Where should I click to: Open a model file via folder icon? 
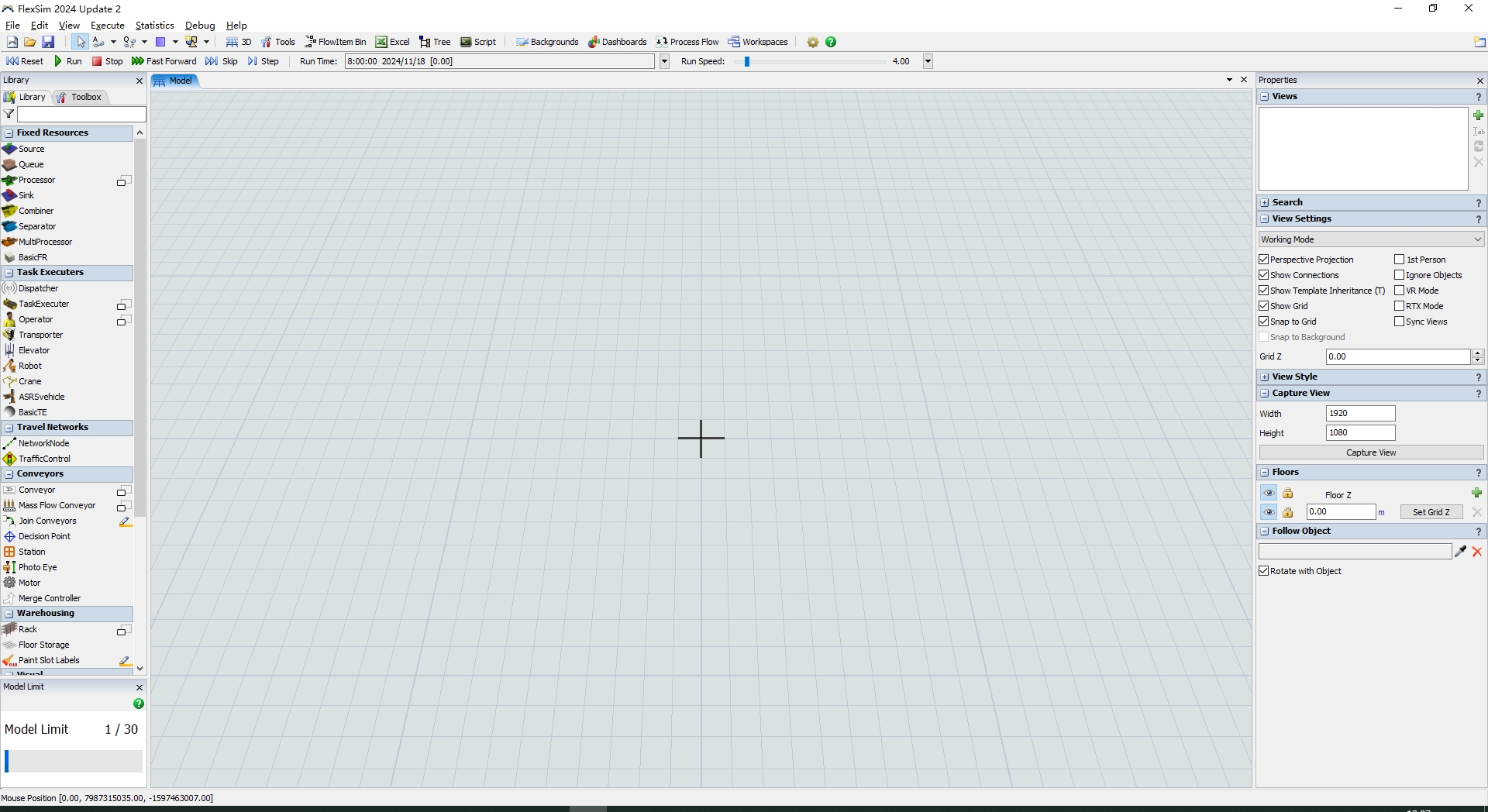pos(30,42)
